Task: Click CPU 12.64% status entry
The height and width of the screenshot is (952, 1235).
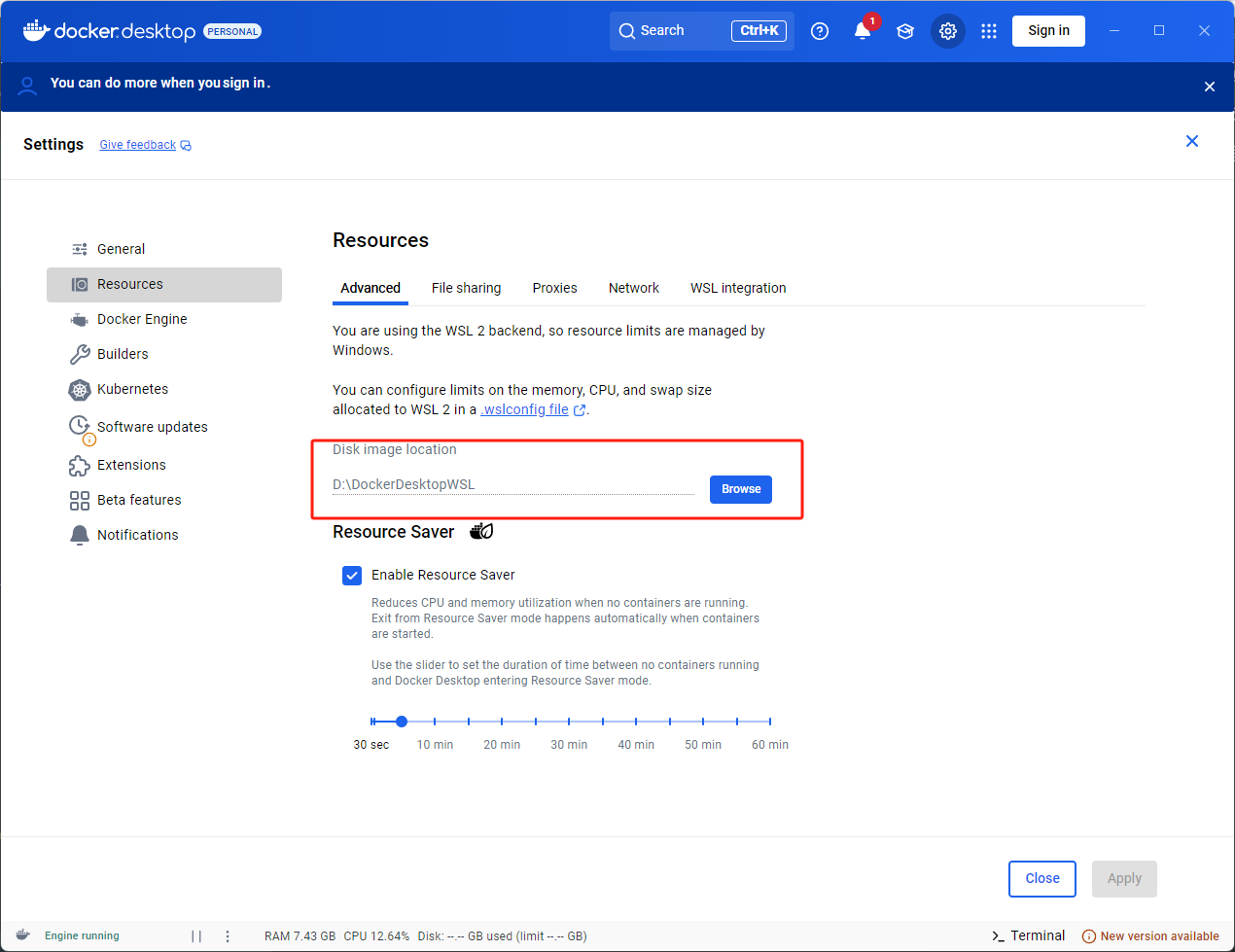Action: pyautogui.click(x=376, y=936)
